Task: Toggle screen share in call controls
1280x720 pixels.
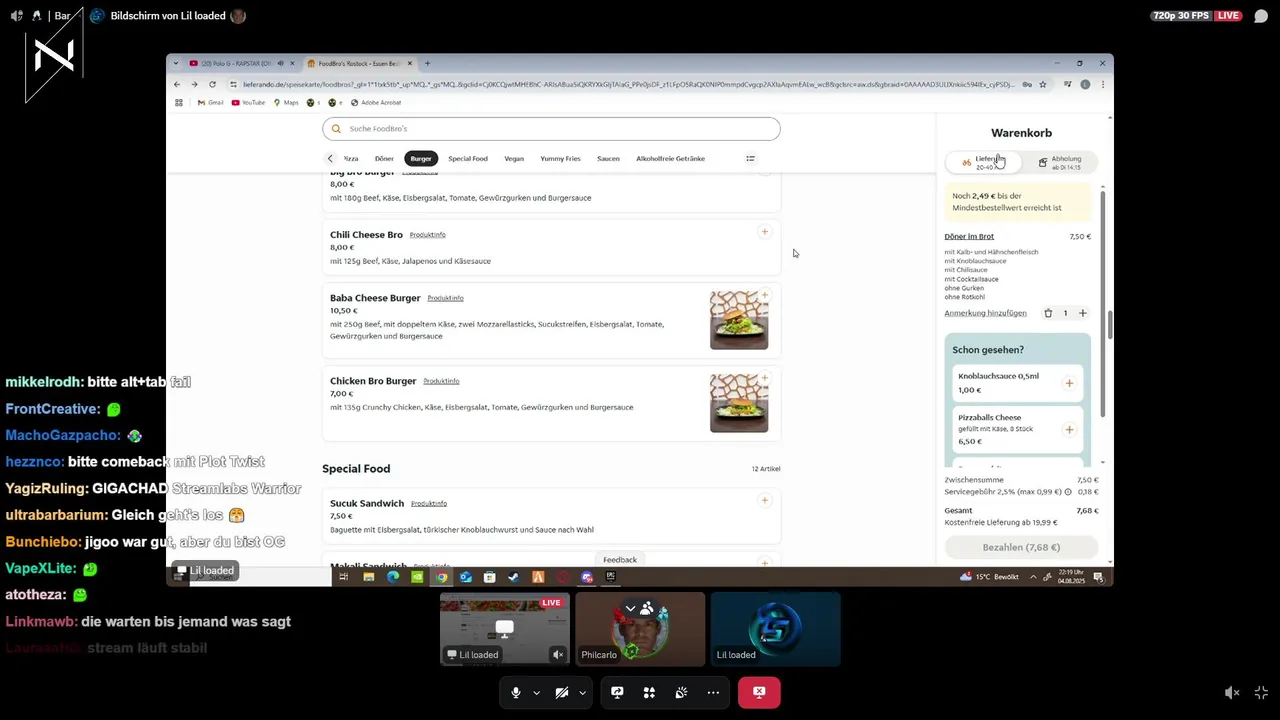Action: (x=617, y=692)
